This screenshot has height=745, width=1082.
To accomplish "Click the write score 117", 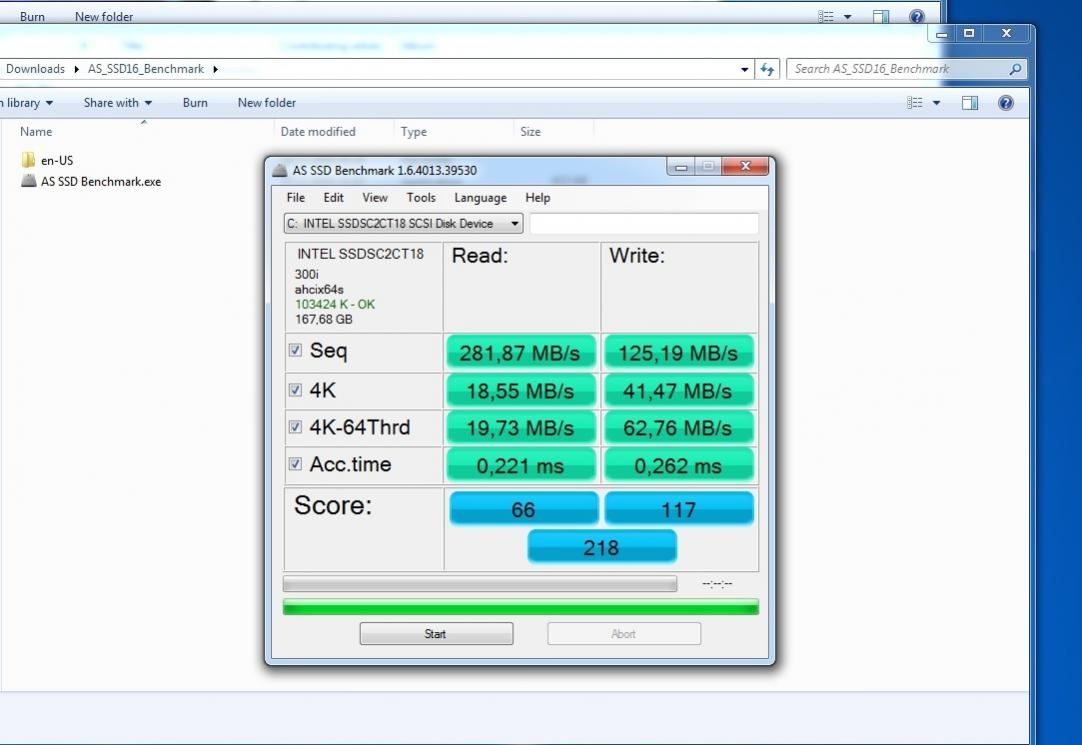I will tap(679, 508).
